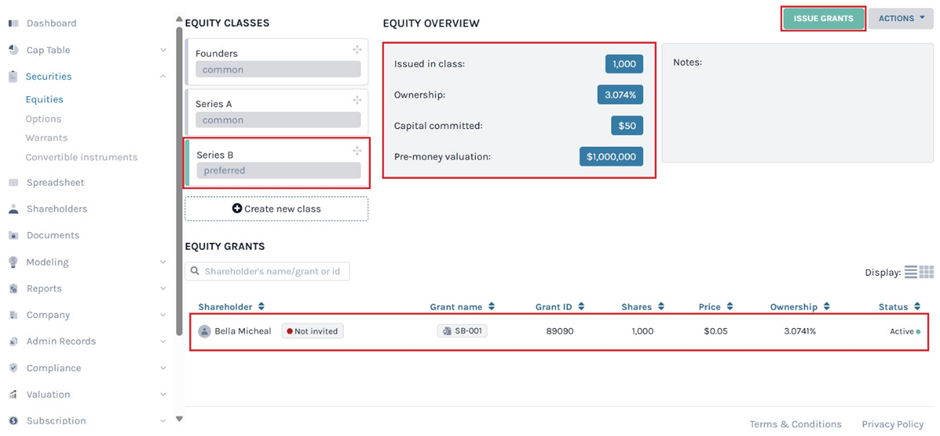Click grant ID 89090 cell
940x436 pixels.
coord(560,331)
